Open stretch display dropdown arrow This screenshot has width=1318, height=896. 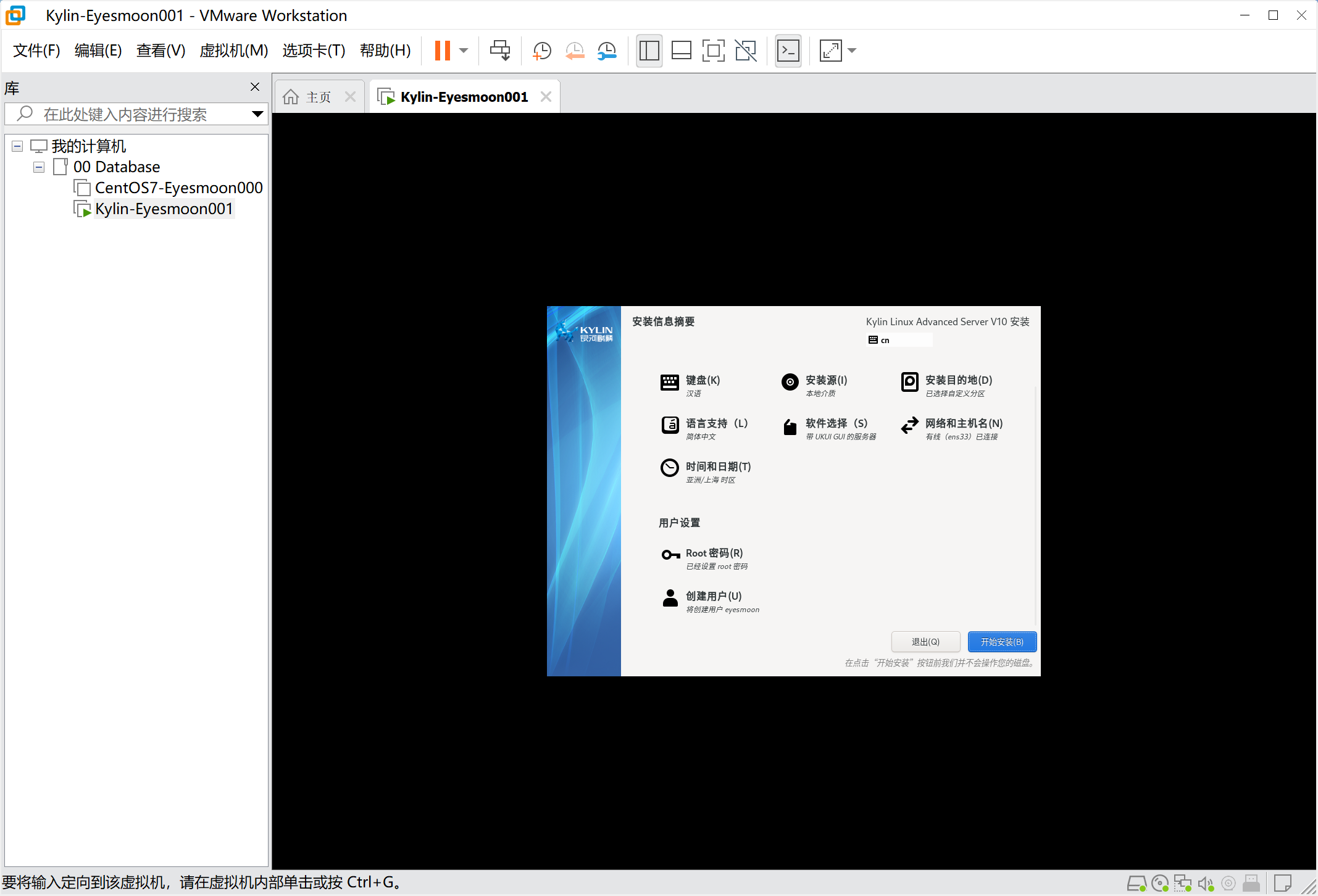[x=853, y=51]
